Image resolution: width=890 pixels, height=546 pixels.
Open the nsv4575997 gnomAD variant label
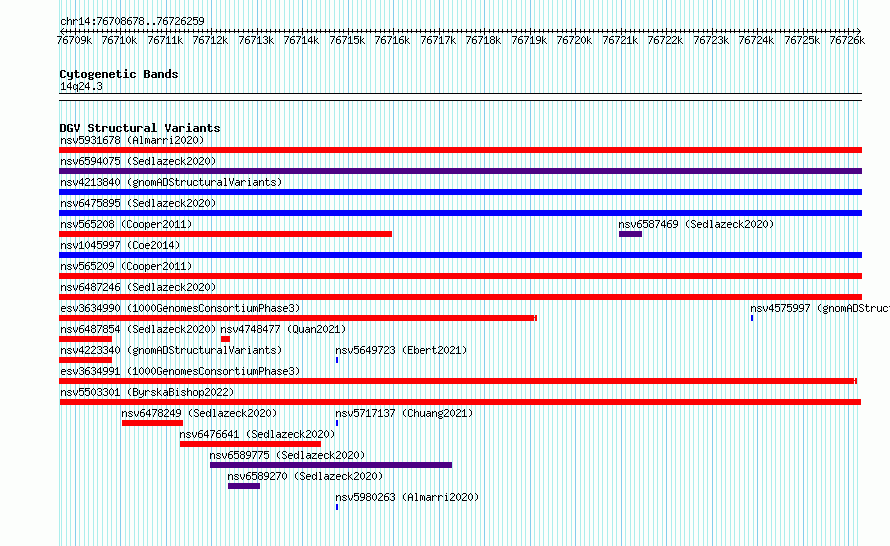tap(820, 308)
